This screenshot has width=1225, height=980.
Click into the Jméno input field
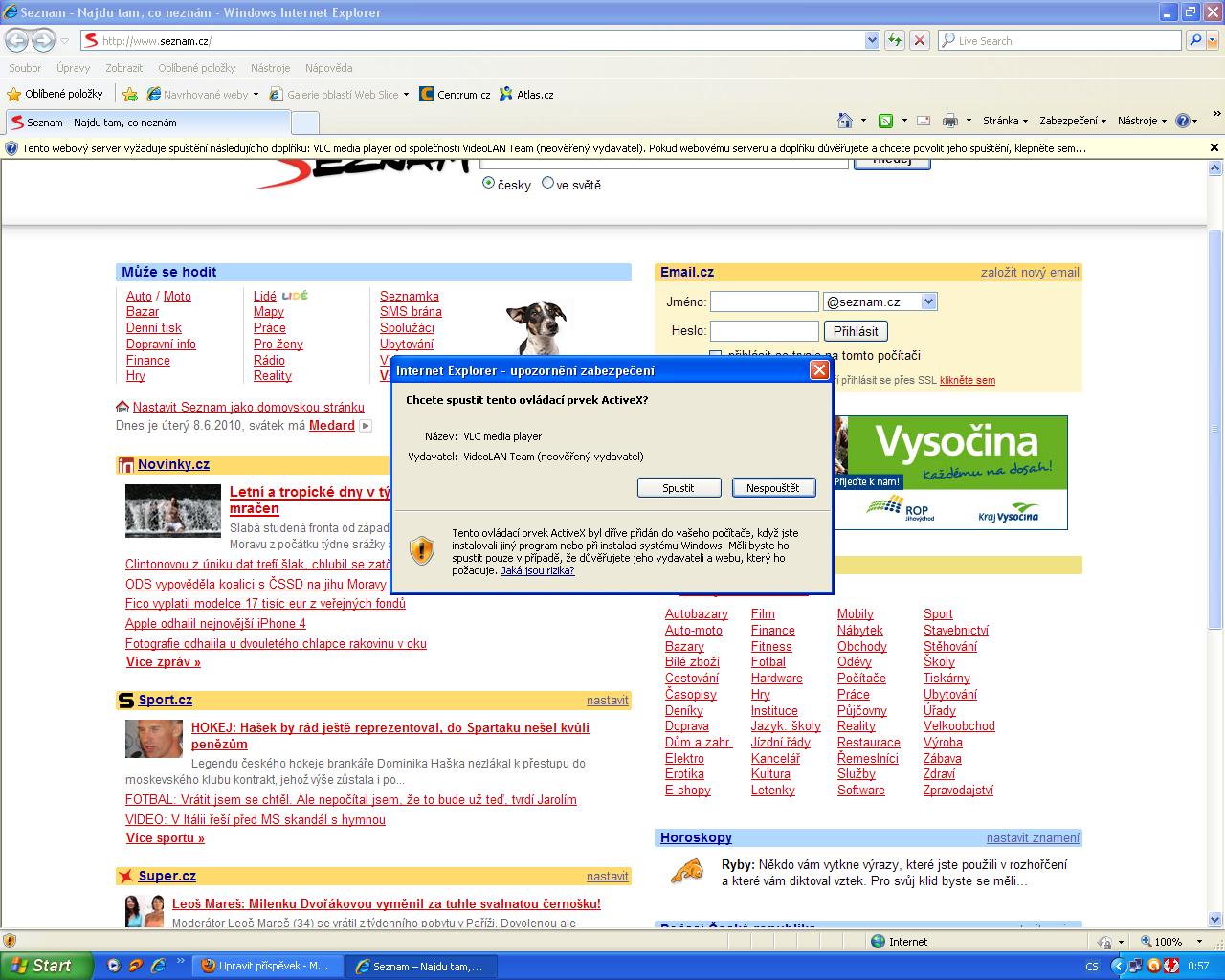coord(765,301)
